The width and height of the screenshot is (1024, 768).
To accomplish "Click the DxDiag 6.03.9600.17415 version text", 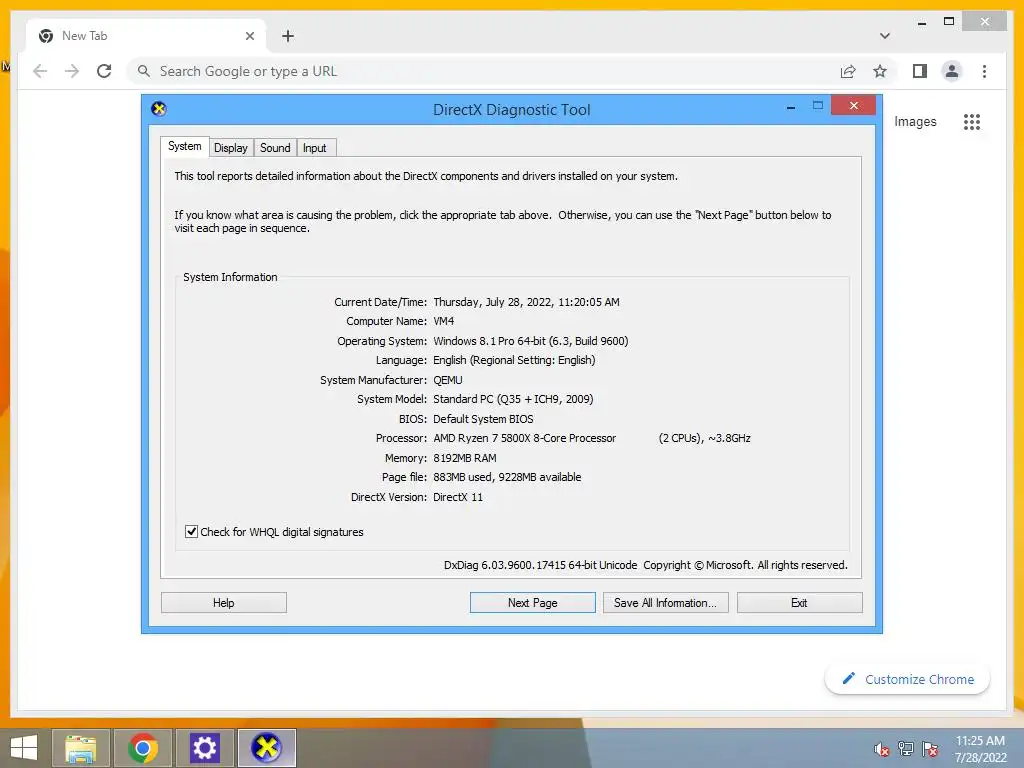I will tap(540, 565).
